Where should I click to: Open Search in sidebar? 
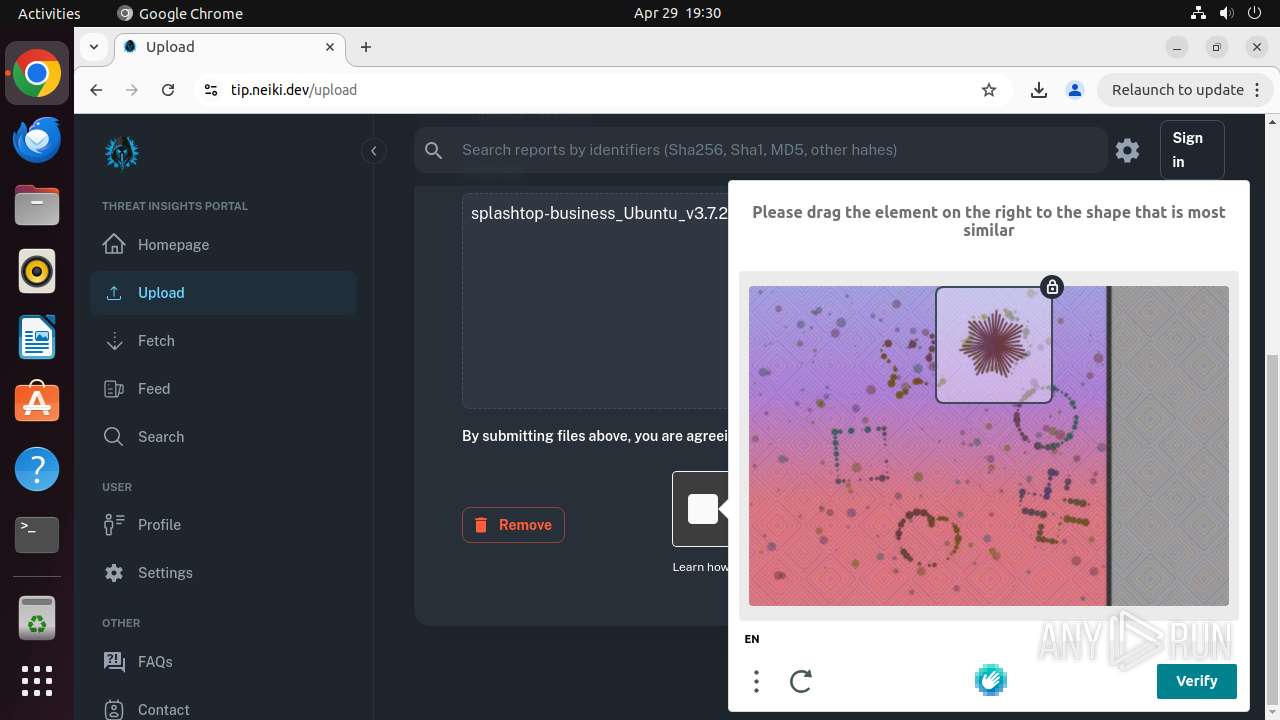click(x=223, y=437)
